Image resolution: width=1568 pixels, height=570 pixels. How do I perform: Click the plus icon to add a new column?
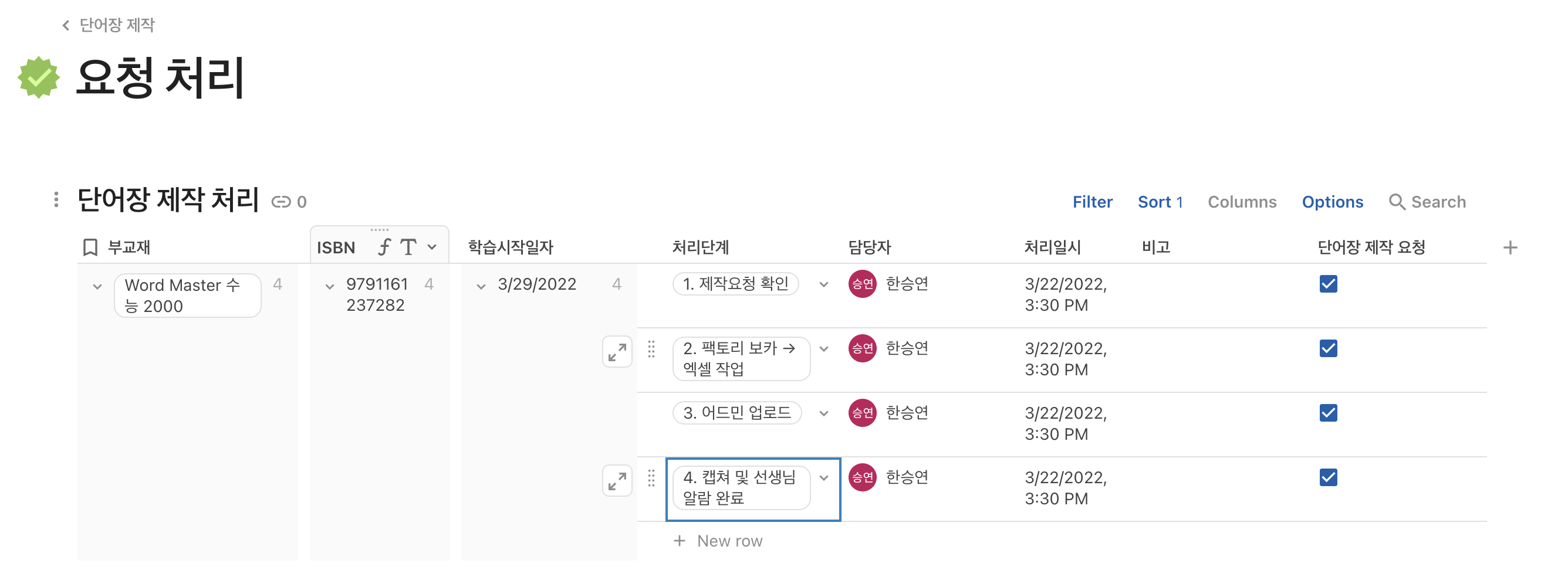(1510, 246)
